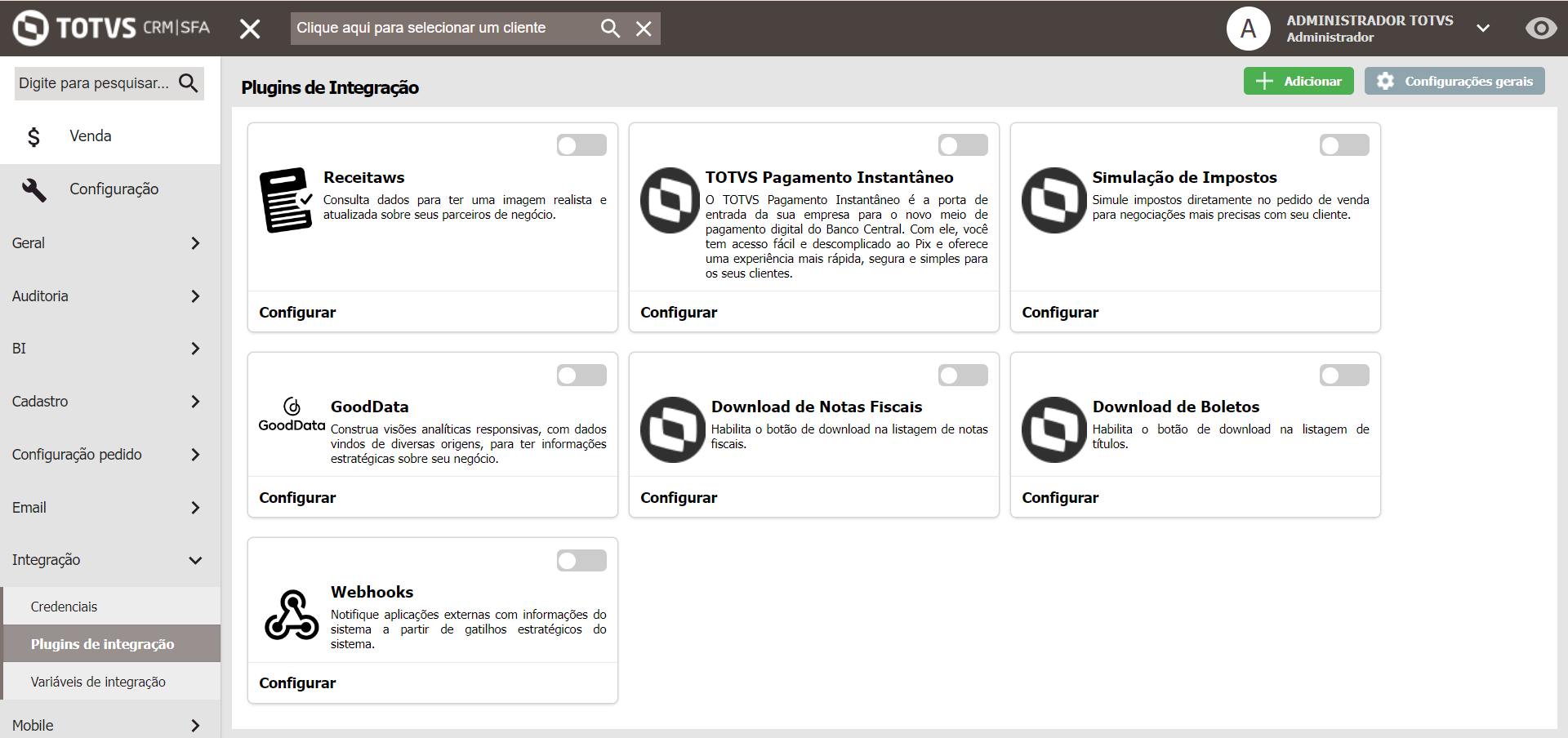This screenshot has height=738, width=1568.
Task: Click the ADMINISTRADOR TOTVS user name
Action: tap(1370, 20)
